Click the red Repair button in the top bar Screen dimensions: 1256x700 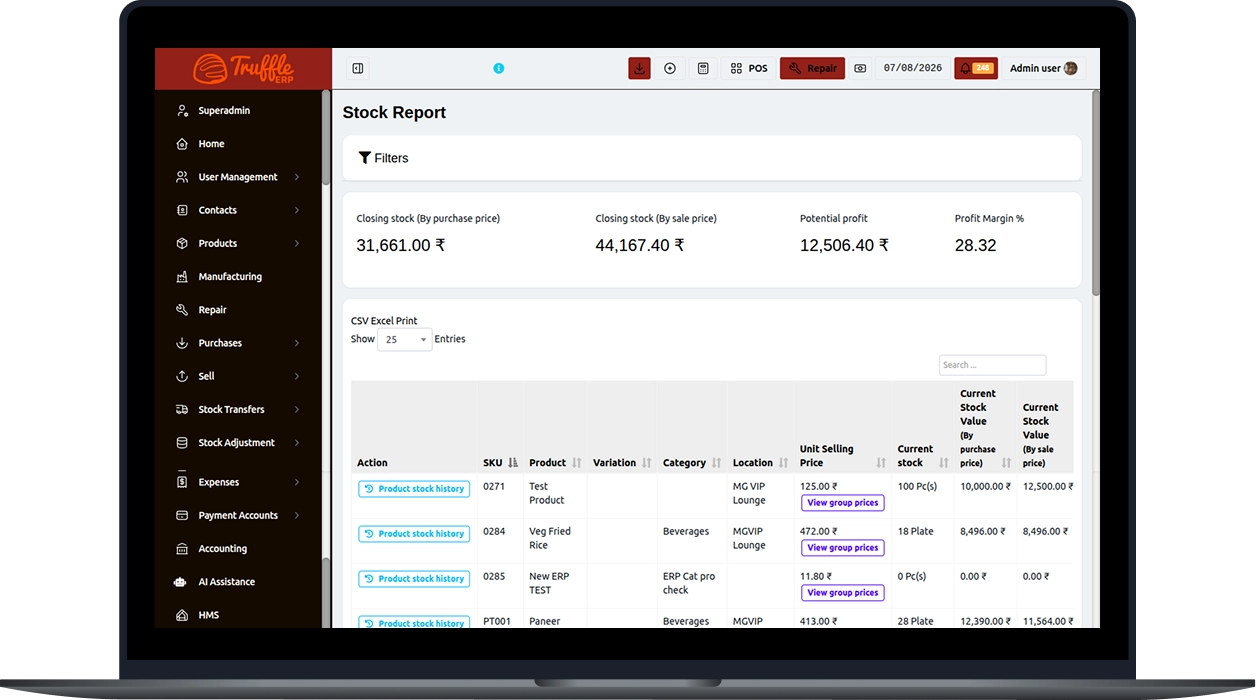(812, 68)
